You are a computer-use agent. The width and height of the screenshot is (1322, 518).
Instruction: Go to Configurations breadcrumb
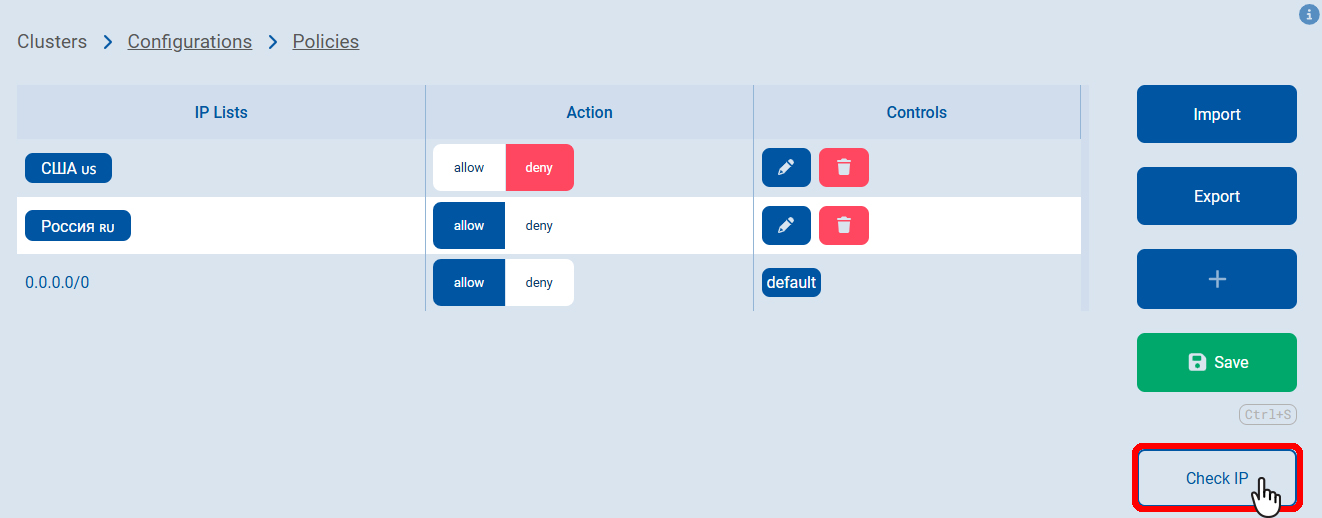tap(190, 42)
